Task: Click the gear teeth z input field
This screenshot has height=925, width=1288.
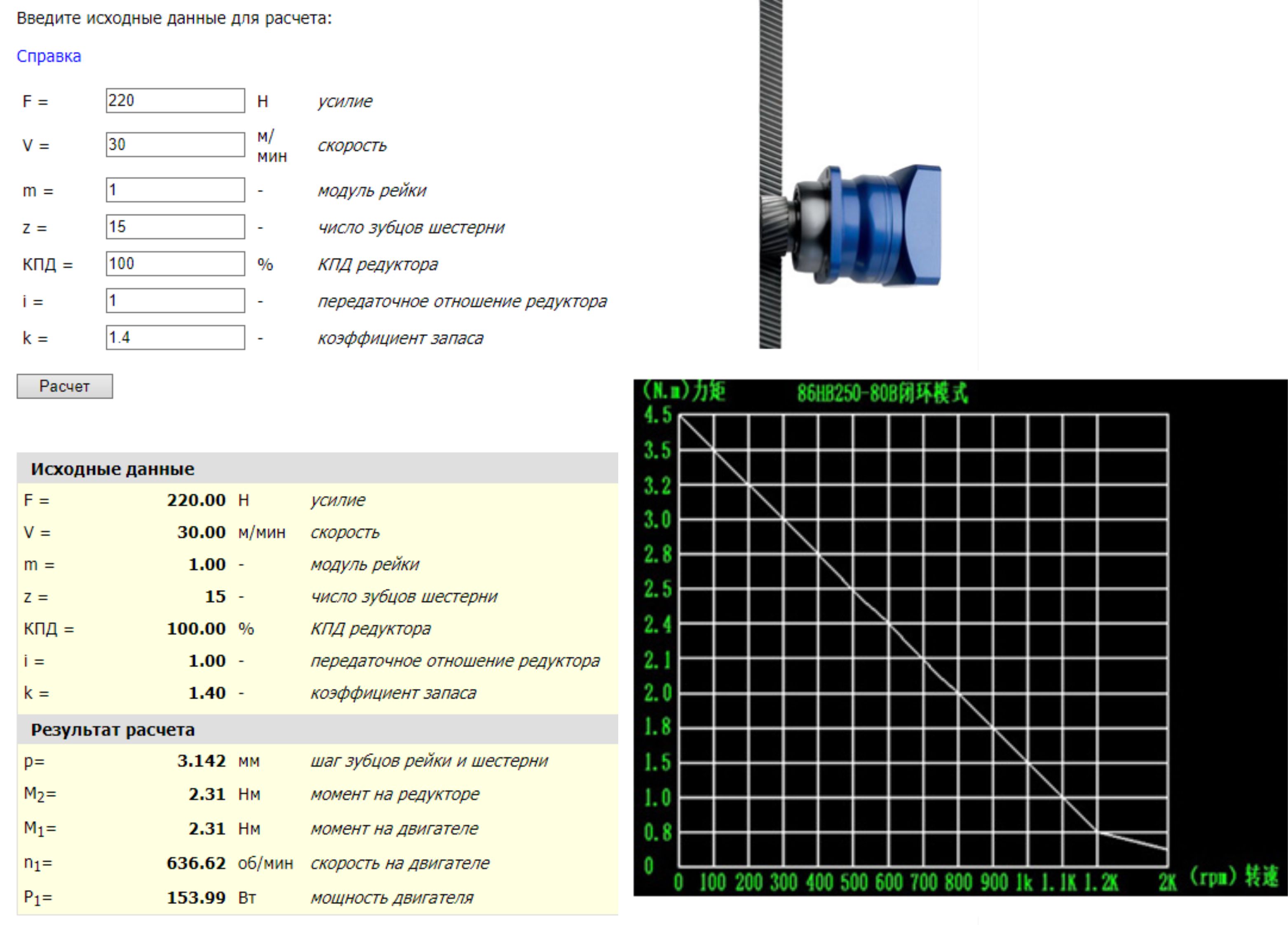Action: pyautogui.click(x=175, y=227)
